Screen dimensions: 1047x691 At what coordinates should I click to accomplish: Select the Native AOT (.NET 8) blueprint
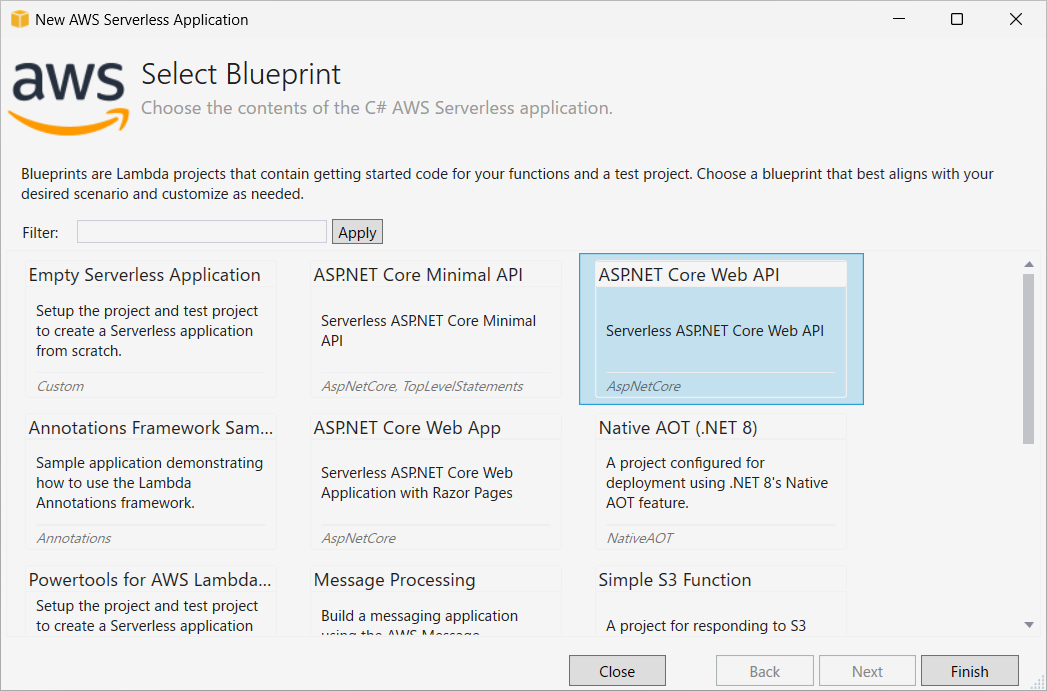[721, 481]
